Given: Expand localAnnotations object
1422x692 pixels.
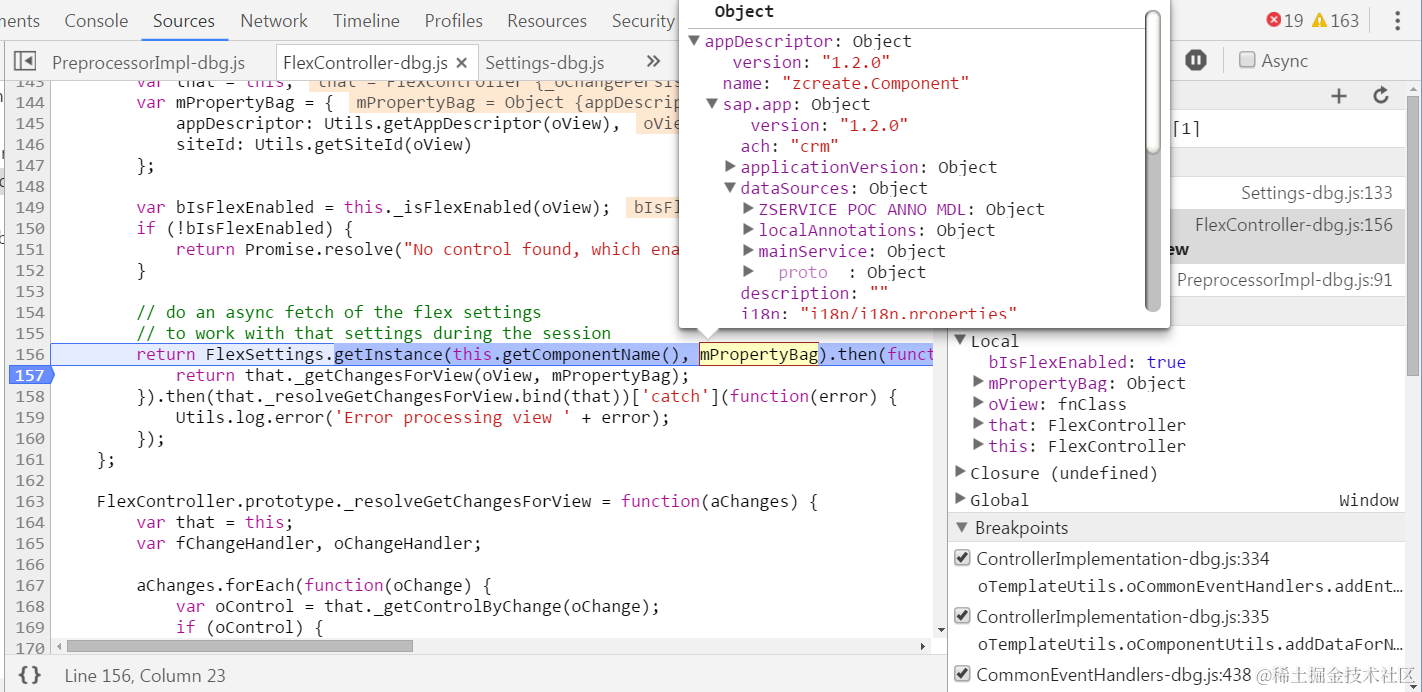Looking at the screenshot, I should [x=749, y=230].
